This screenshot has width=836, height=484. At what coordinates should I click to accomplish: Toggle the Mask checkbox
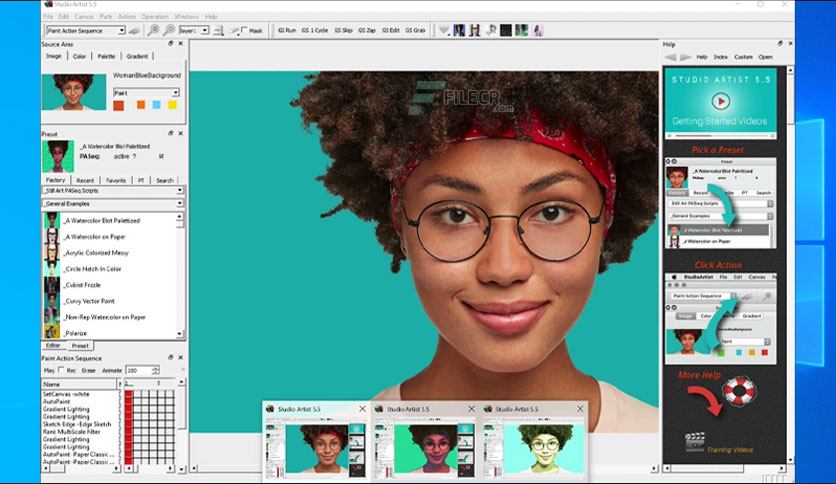(245, 30)
